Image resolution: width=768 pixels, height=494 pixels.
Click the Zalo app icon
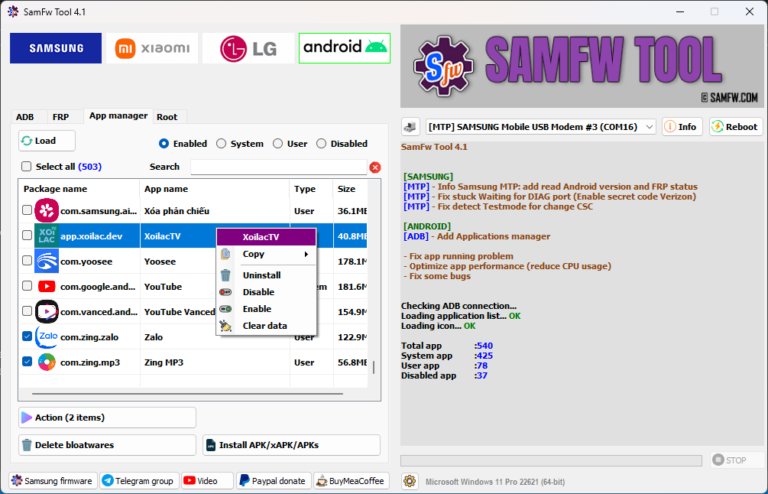[46, 337]
